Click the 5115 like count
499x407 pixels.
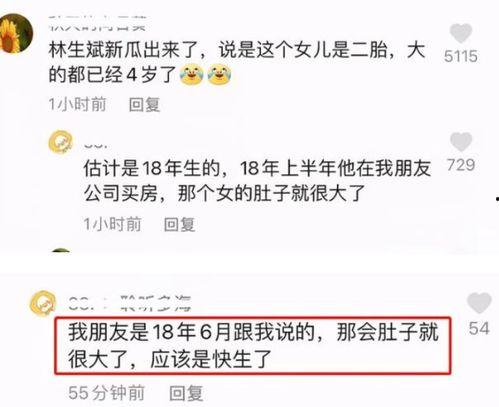coord(461,56)
